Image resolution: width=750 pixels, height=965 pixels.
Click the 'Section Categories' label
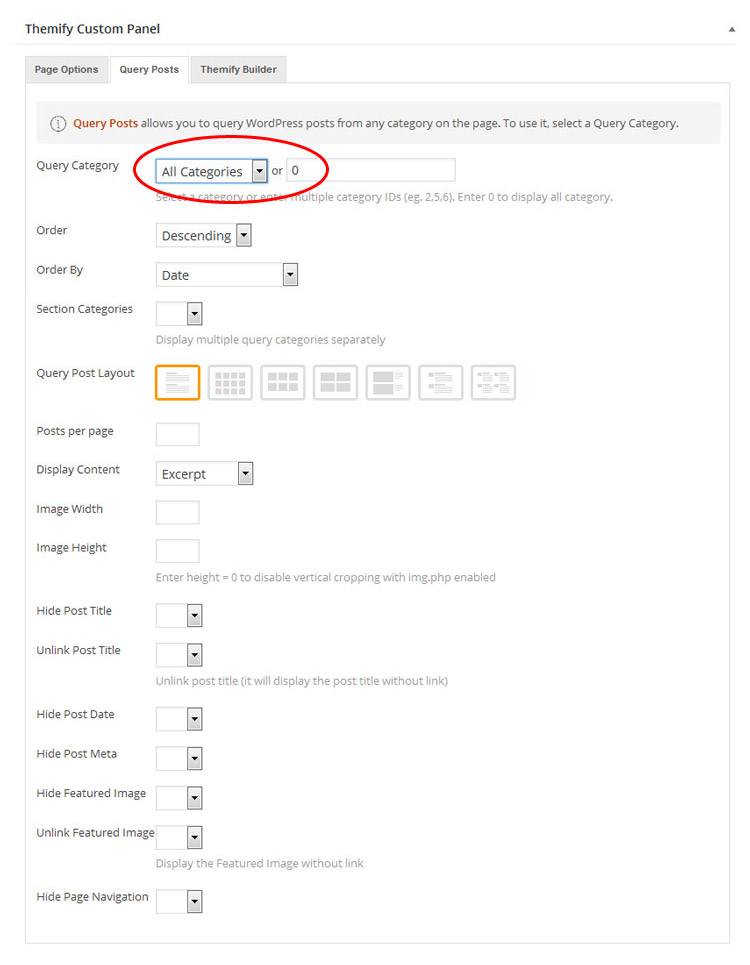(x=84, y=309)
